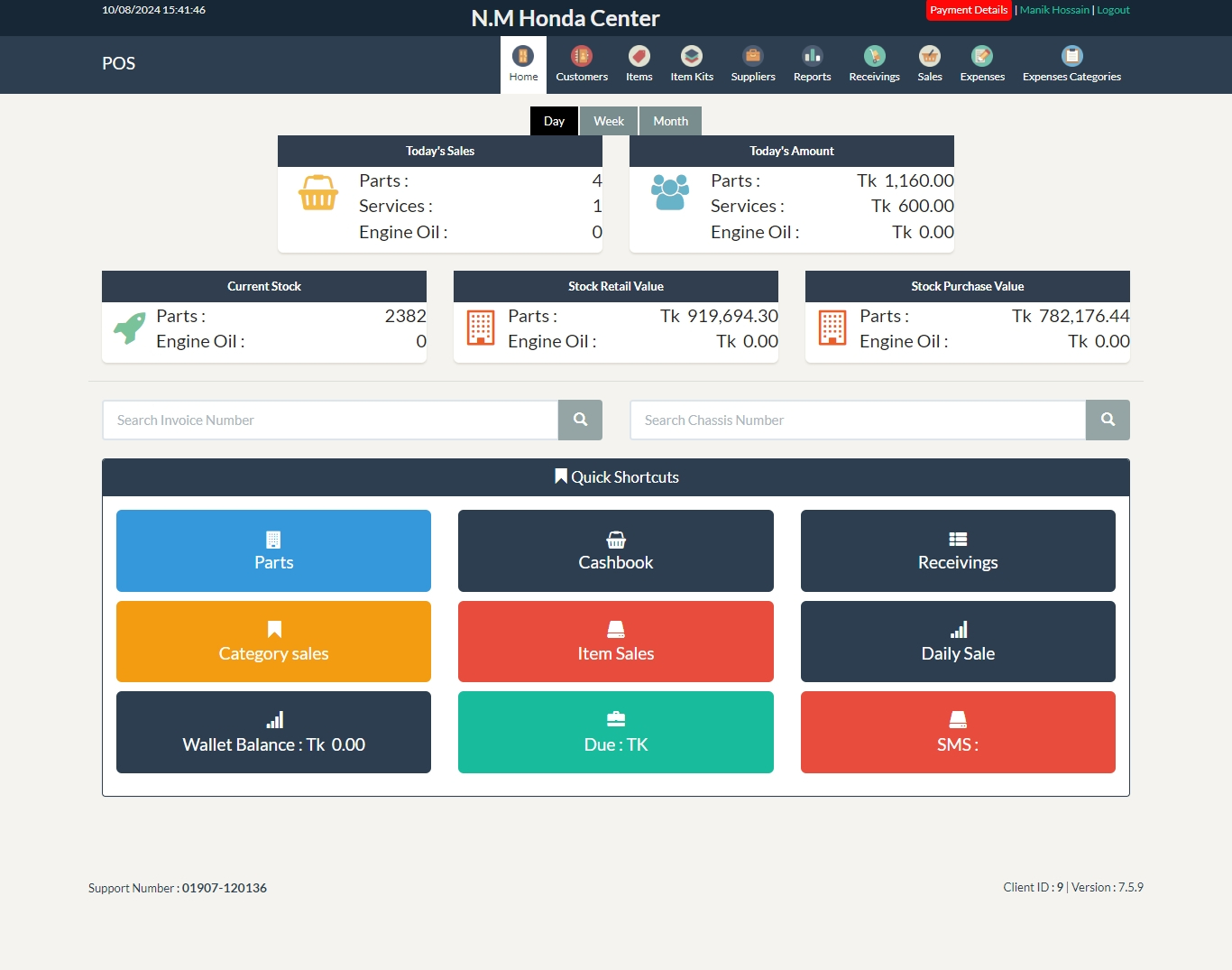Viewport: 1232px width, 970px height.
Task: Click the bookmark icon beside Quick Shortcuts
Action: click(x=561, y=476)
